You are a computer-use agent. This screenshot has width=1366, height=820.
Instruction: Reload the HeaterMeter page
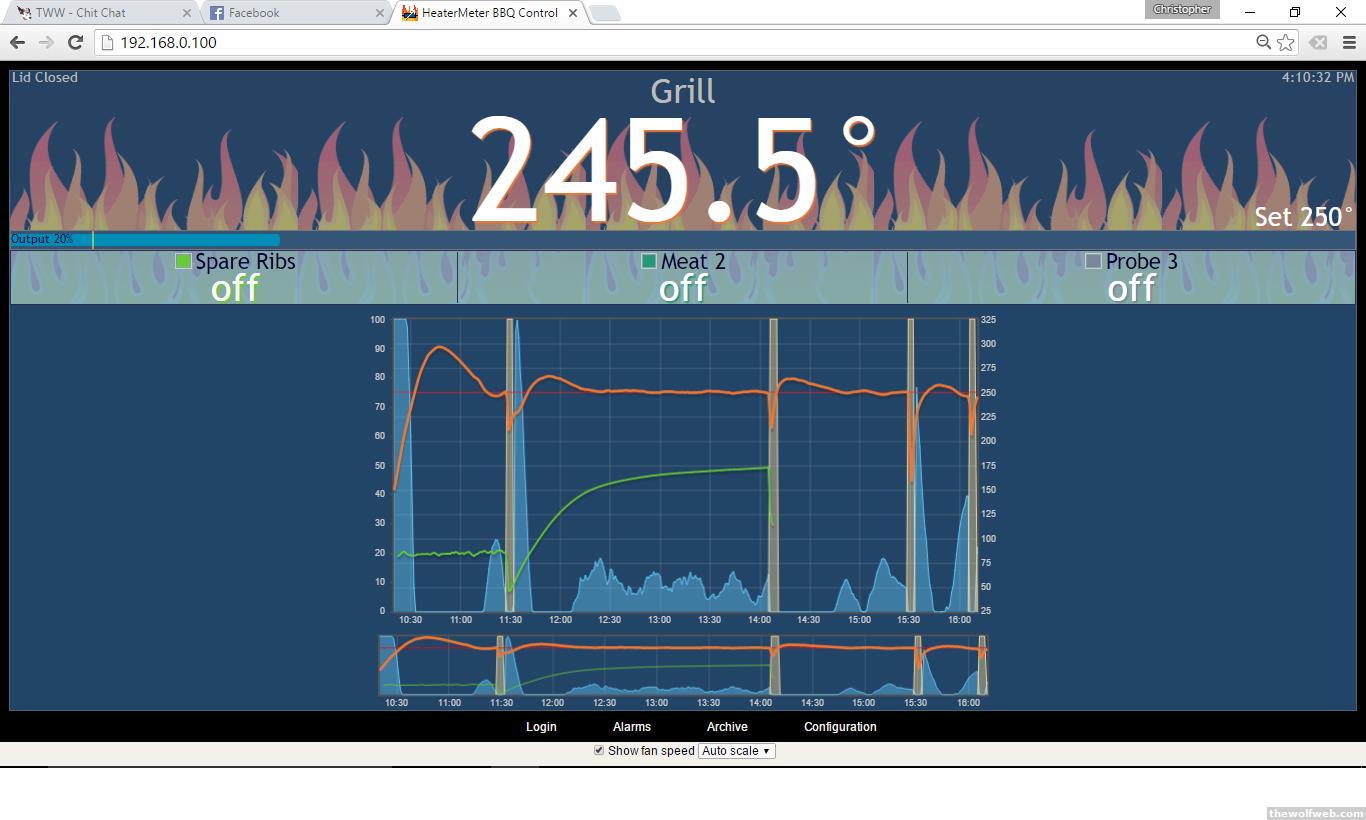[75, 42]
